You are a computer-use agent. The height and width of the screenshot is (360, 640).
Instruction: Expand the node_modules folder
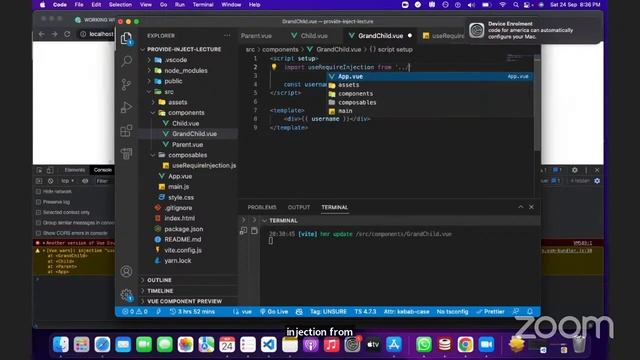tap(149, 70)
